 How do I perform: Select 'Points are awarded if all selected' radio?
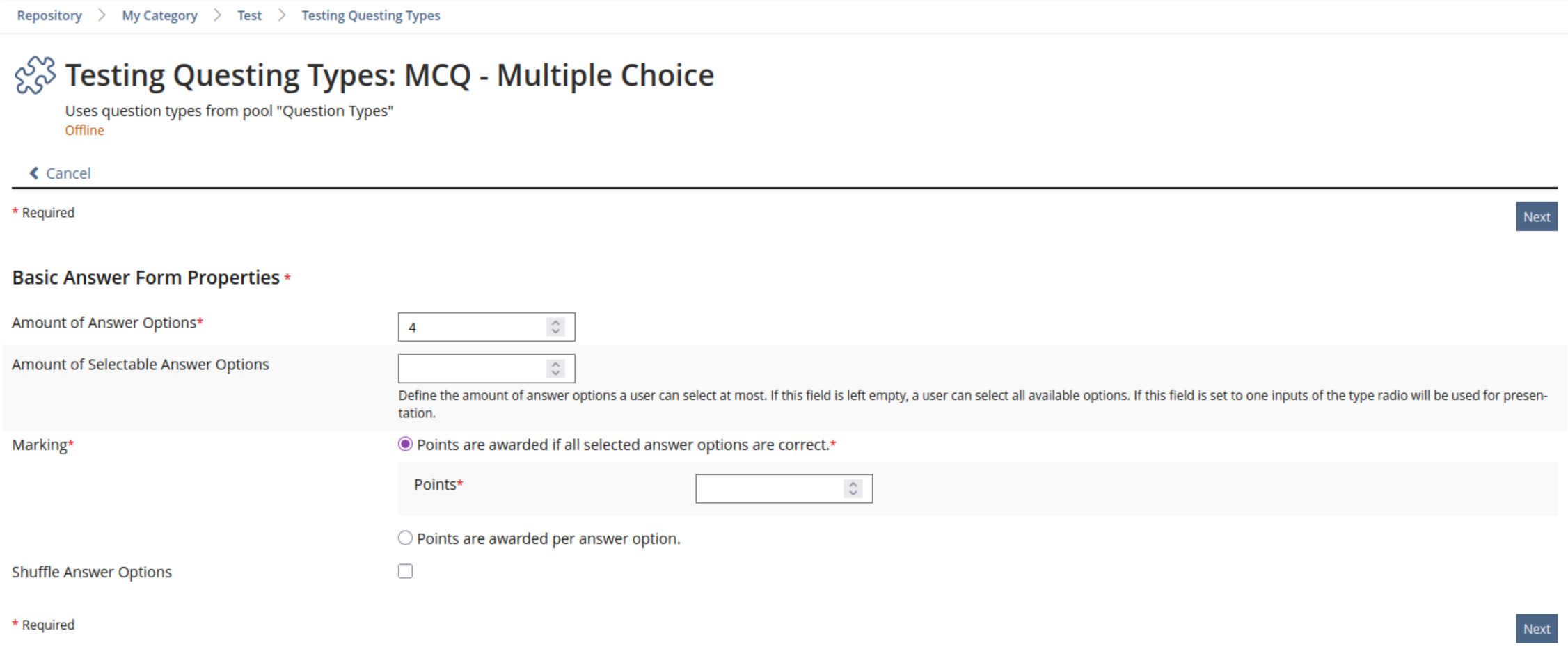click(x=405, y=445)
